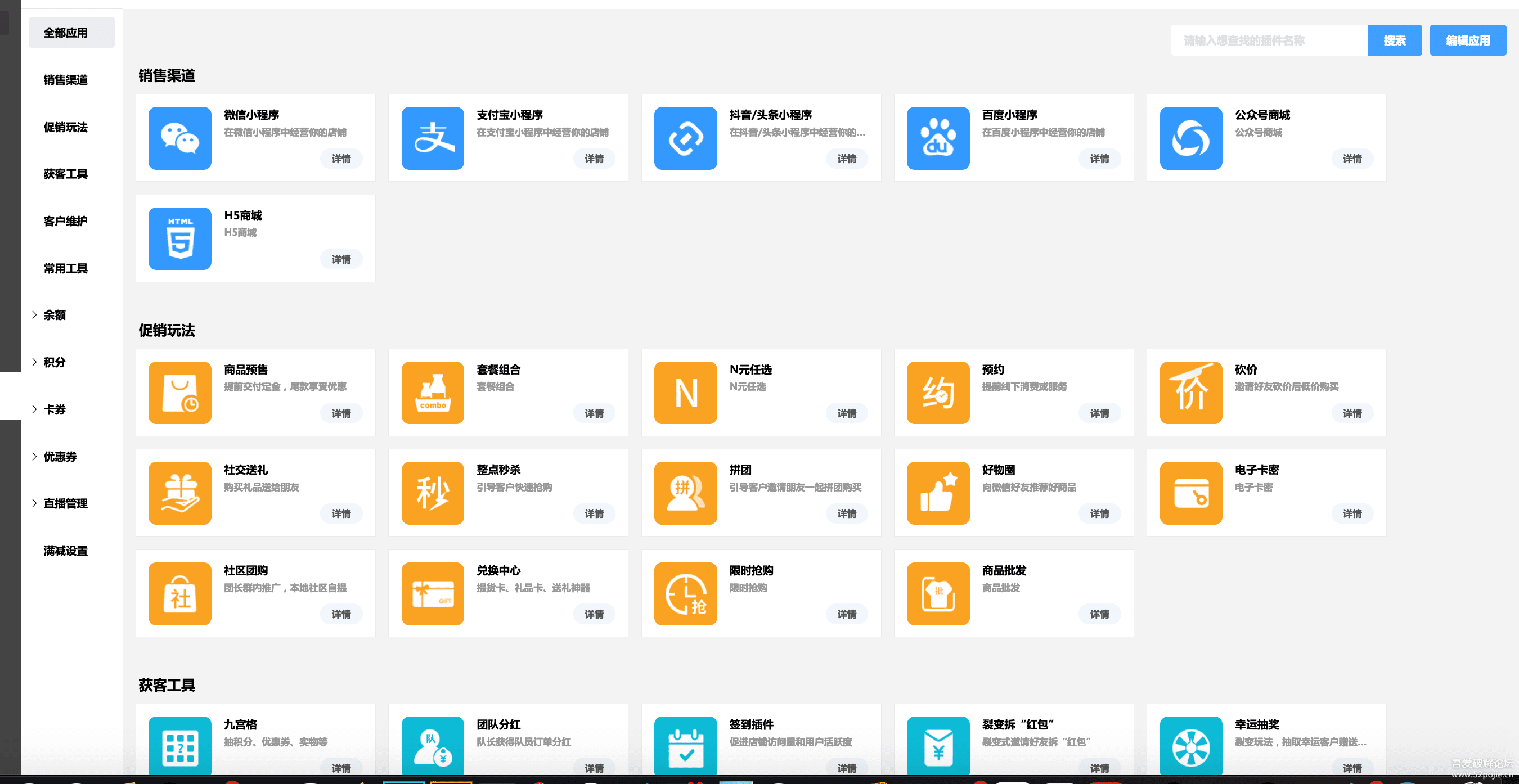Open the 预约 icon
This screenshot has height=784, width=1519.
click(938, 393)
